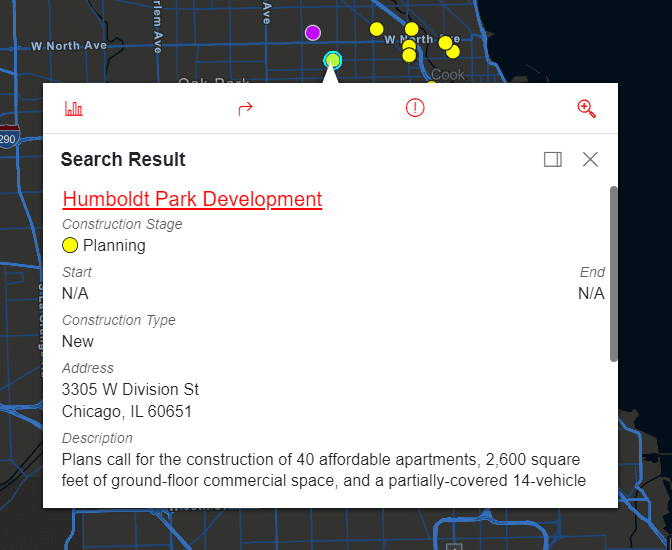Close the Search Result popup

(590, 159)
